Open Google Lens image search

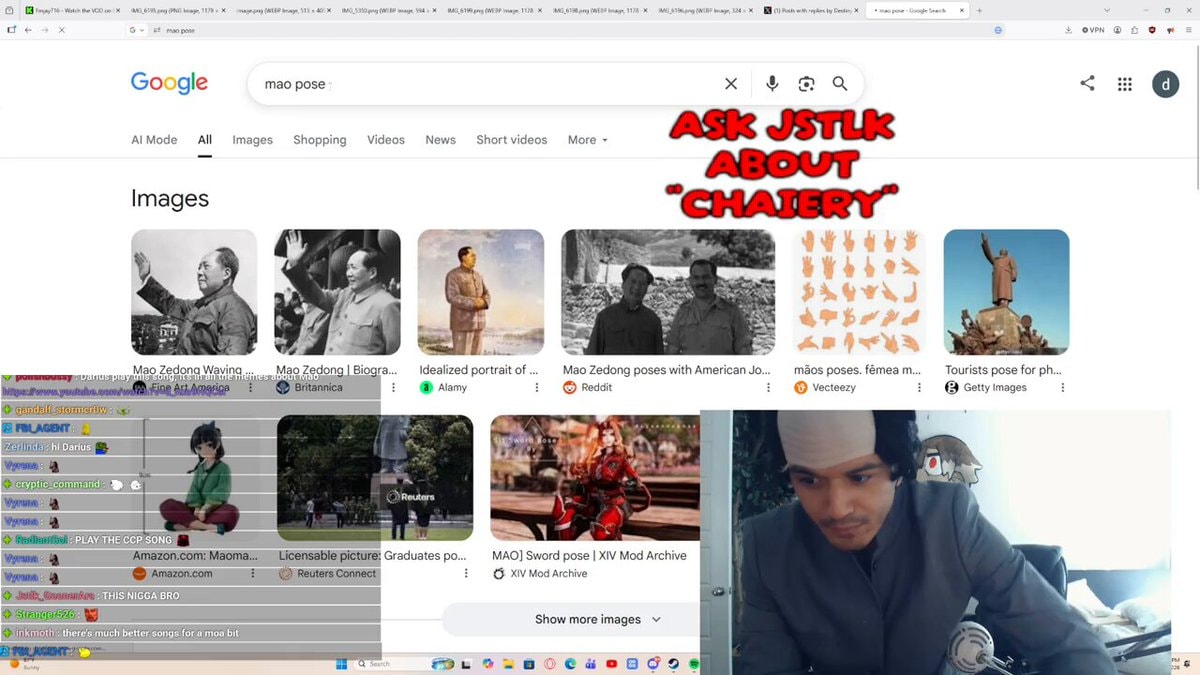(806, 84)
